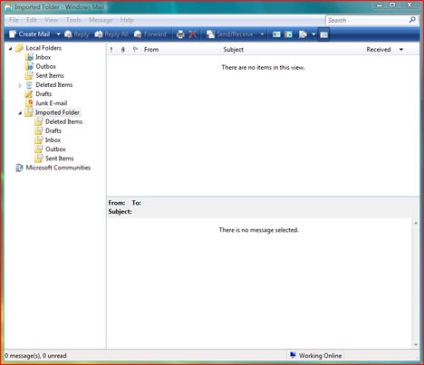Open Windows Calendar icon in toolbar

click(x=289, y=34)
